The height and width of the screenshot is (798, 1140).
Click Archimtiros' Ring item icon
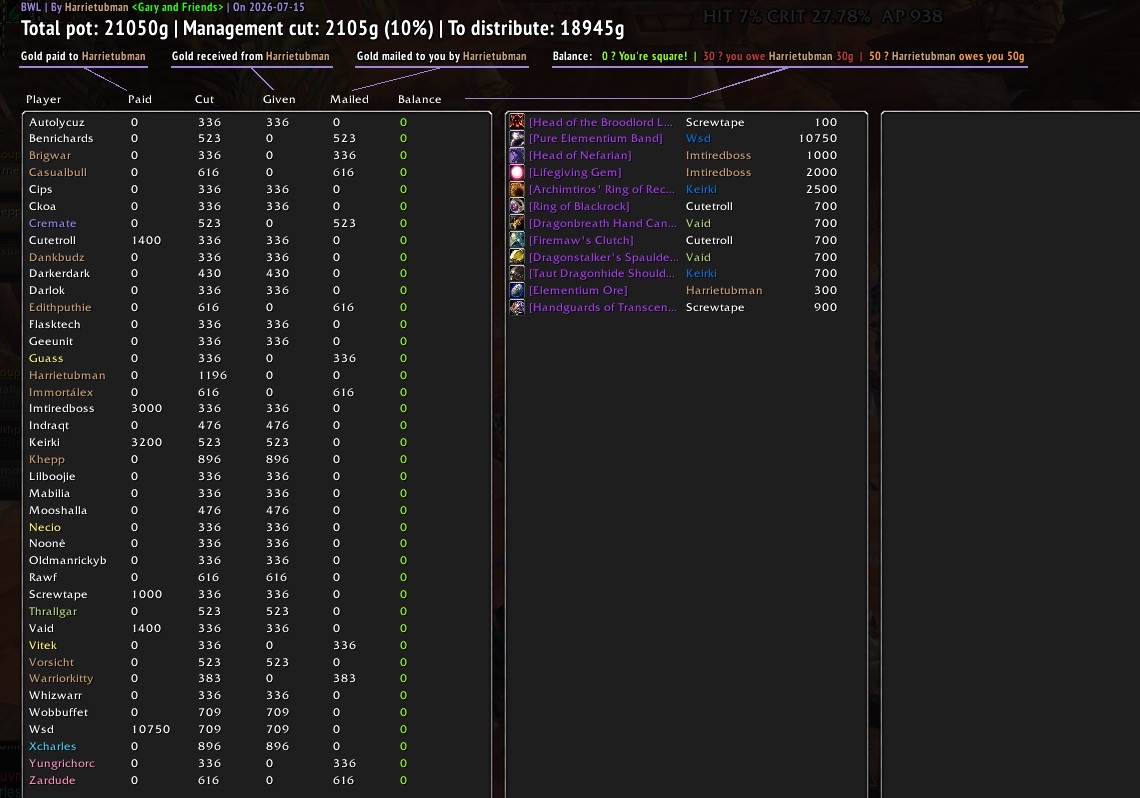(x=517, y=189)
